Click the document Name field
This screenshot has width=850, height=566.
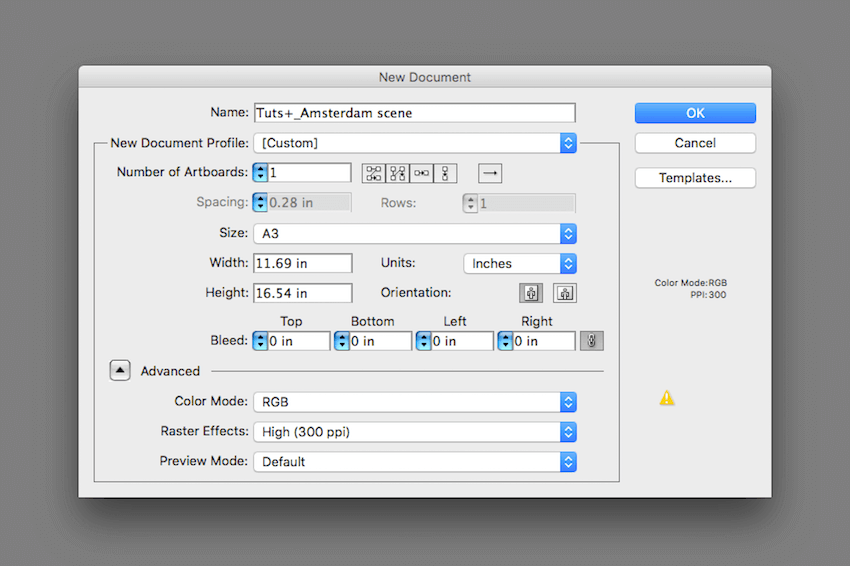tap(415, 113)
